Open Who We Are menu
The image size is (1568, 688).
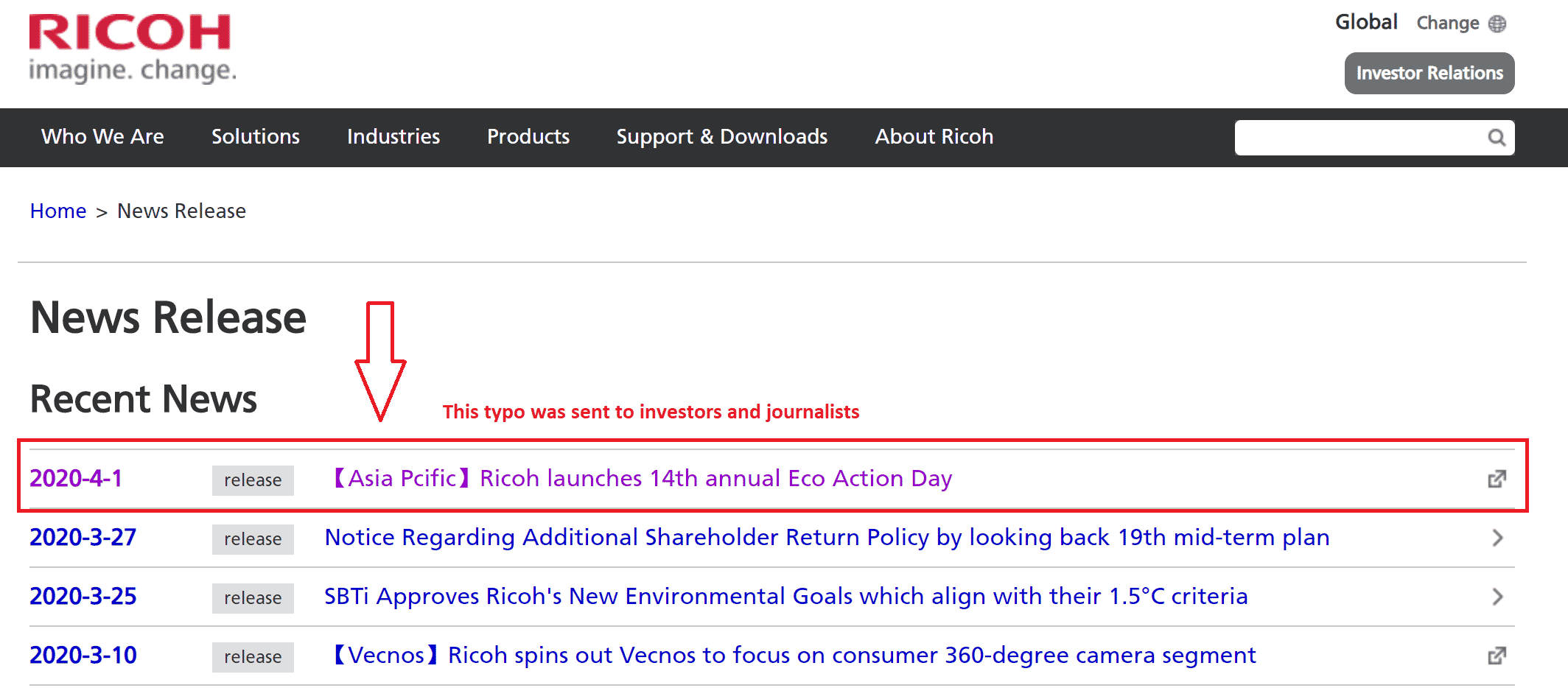tap(102, 137)
